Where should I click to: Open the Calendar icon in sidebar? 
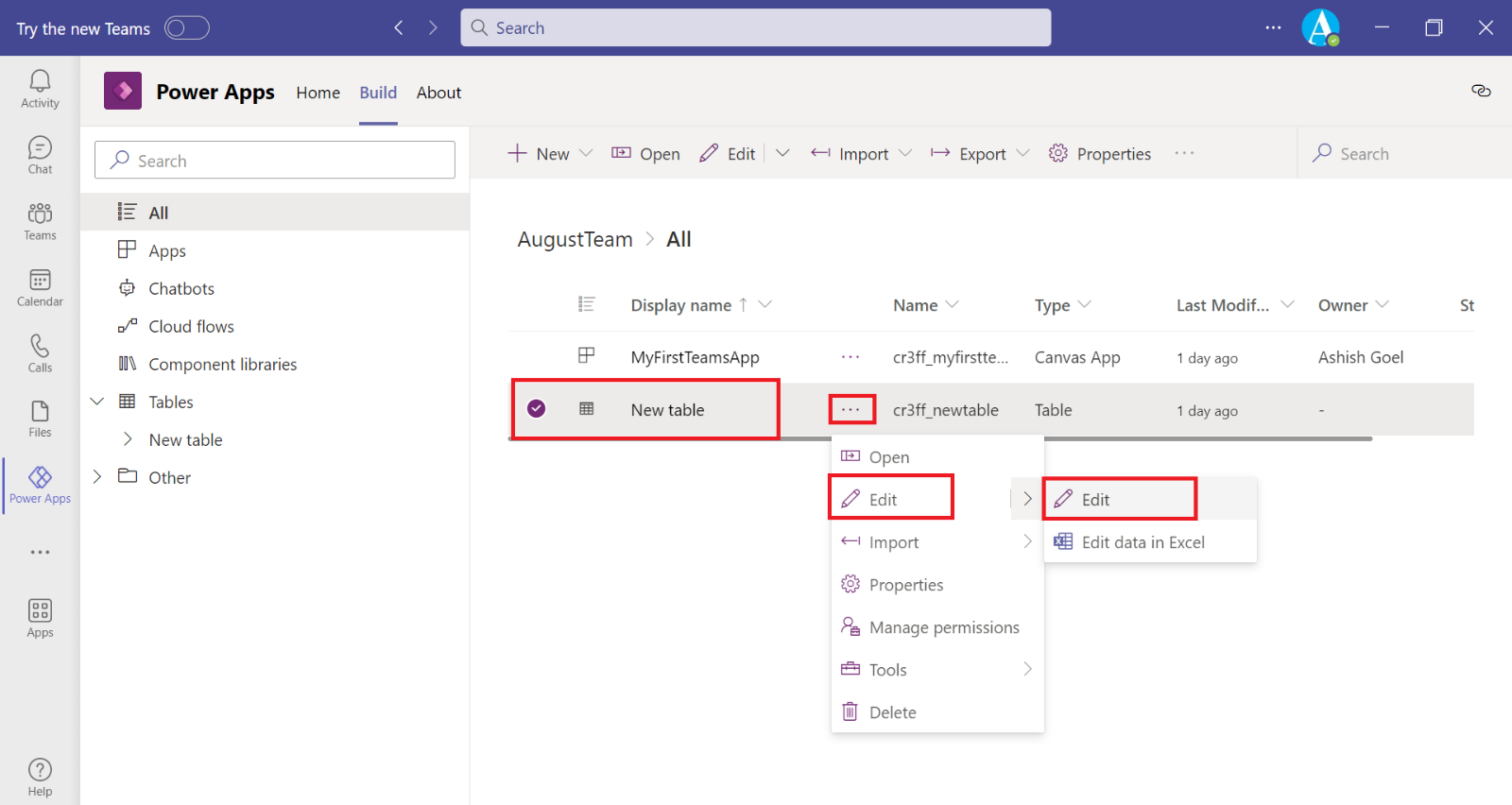point(40,287)
